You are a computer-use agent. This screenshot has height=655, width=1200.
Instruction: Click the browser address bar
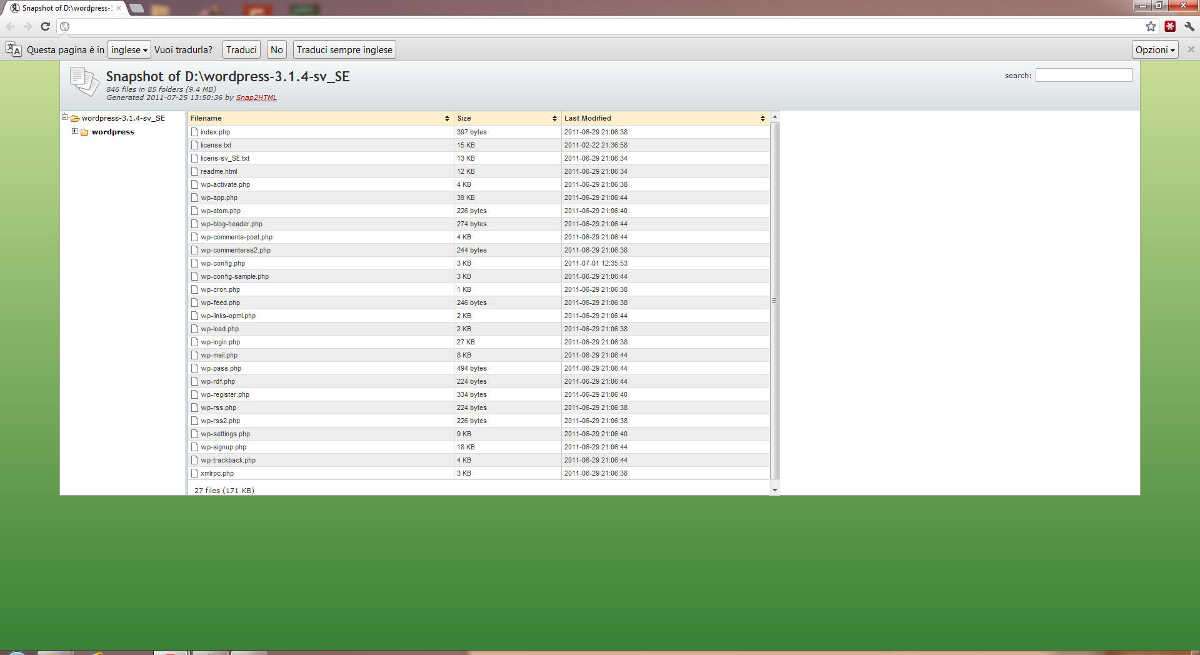(600, 26)
